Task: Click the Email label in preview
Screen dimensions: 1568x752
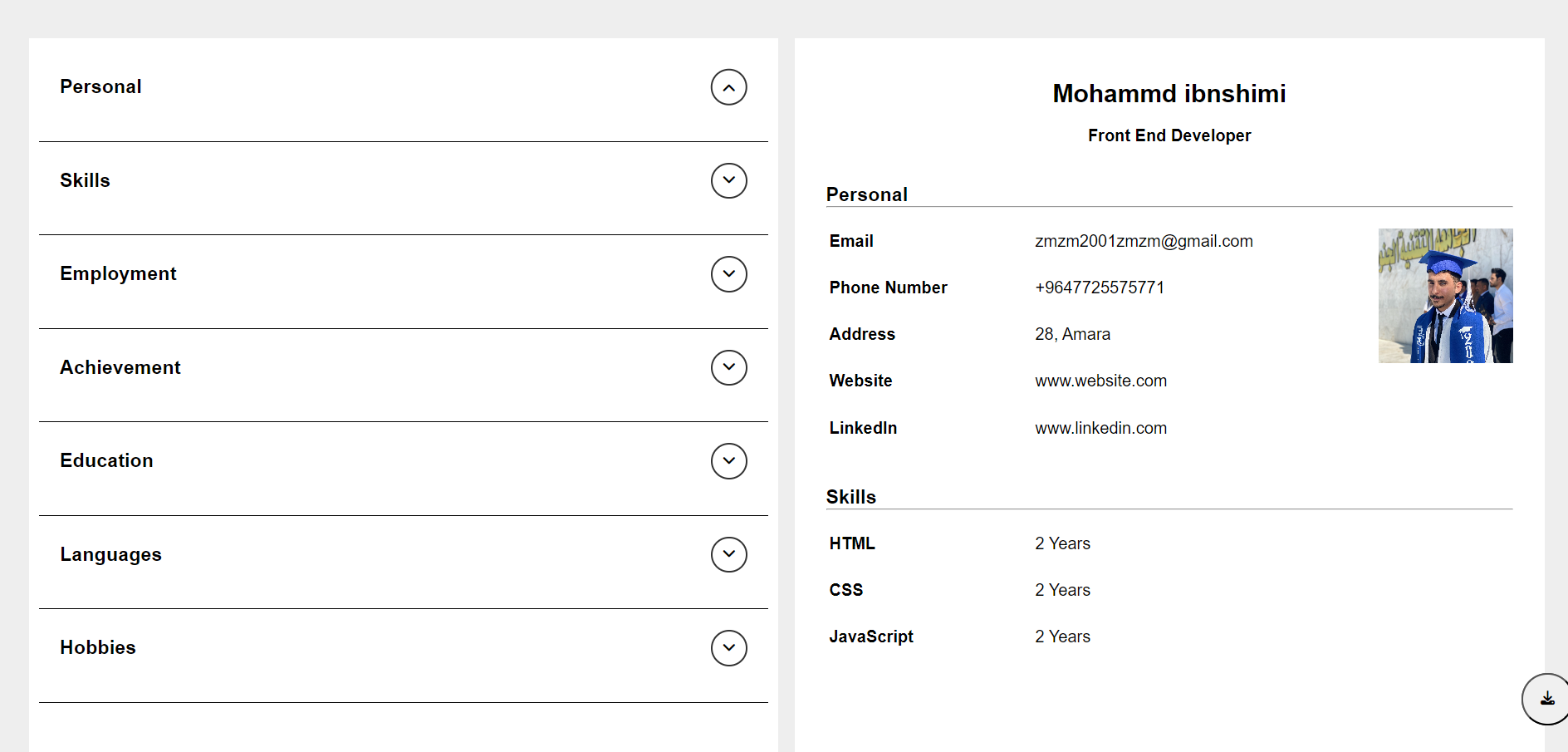Action: 851,241
